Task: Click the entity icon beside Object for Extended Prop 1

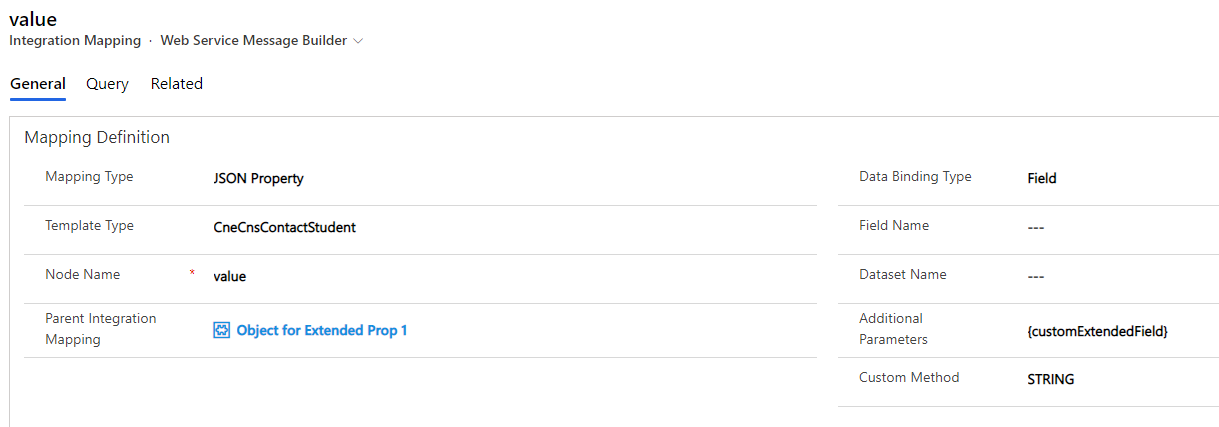Action: pyautogui.click(x=222, y=330)
